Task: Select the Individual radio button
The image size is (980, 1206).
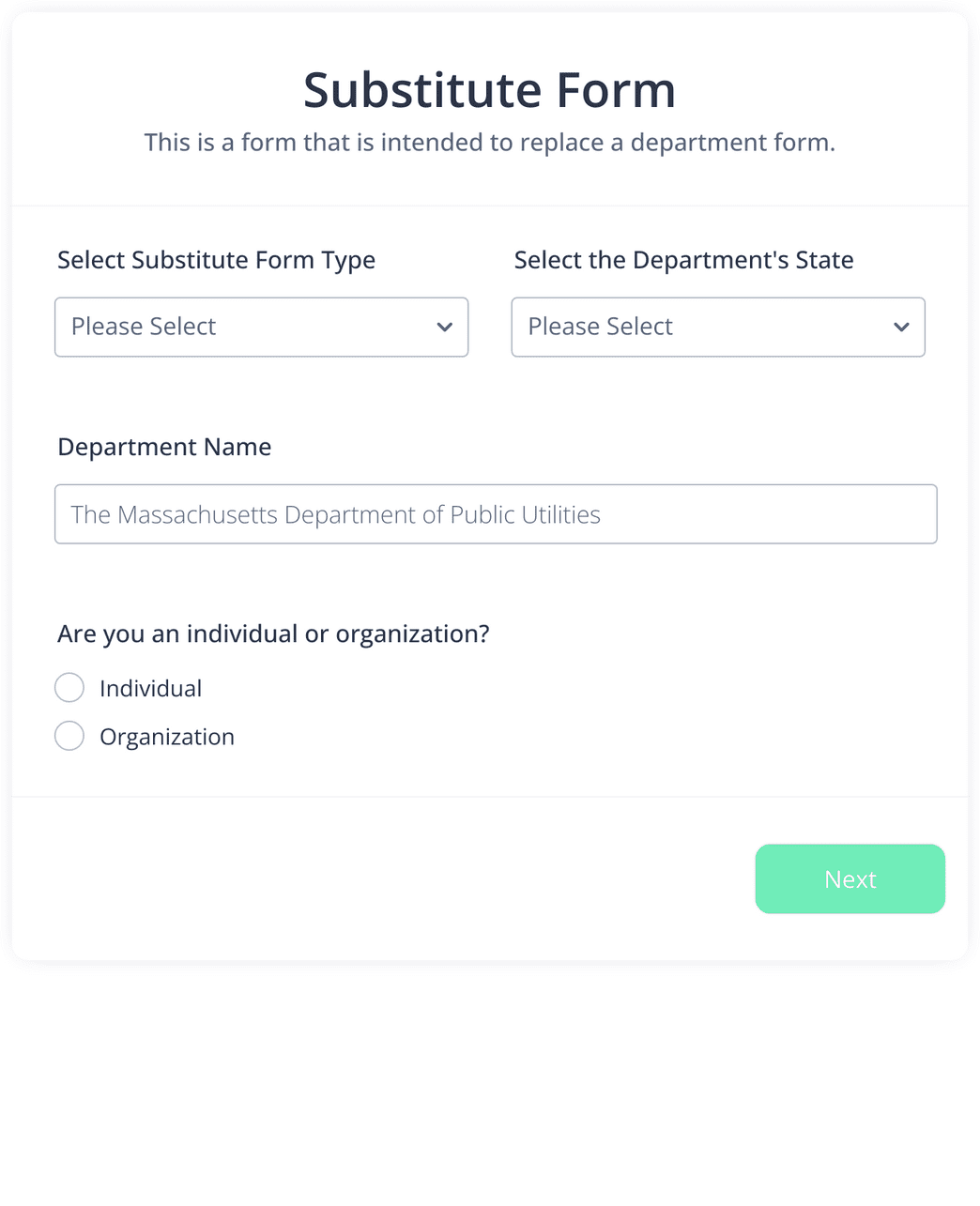Action: (69, 687)
